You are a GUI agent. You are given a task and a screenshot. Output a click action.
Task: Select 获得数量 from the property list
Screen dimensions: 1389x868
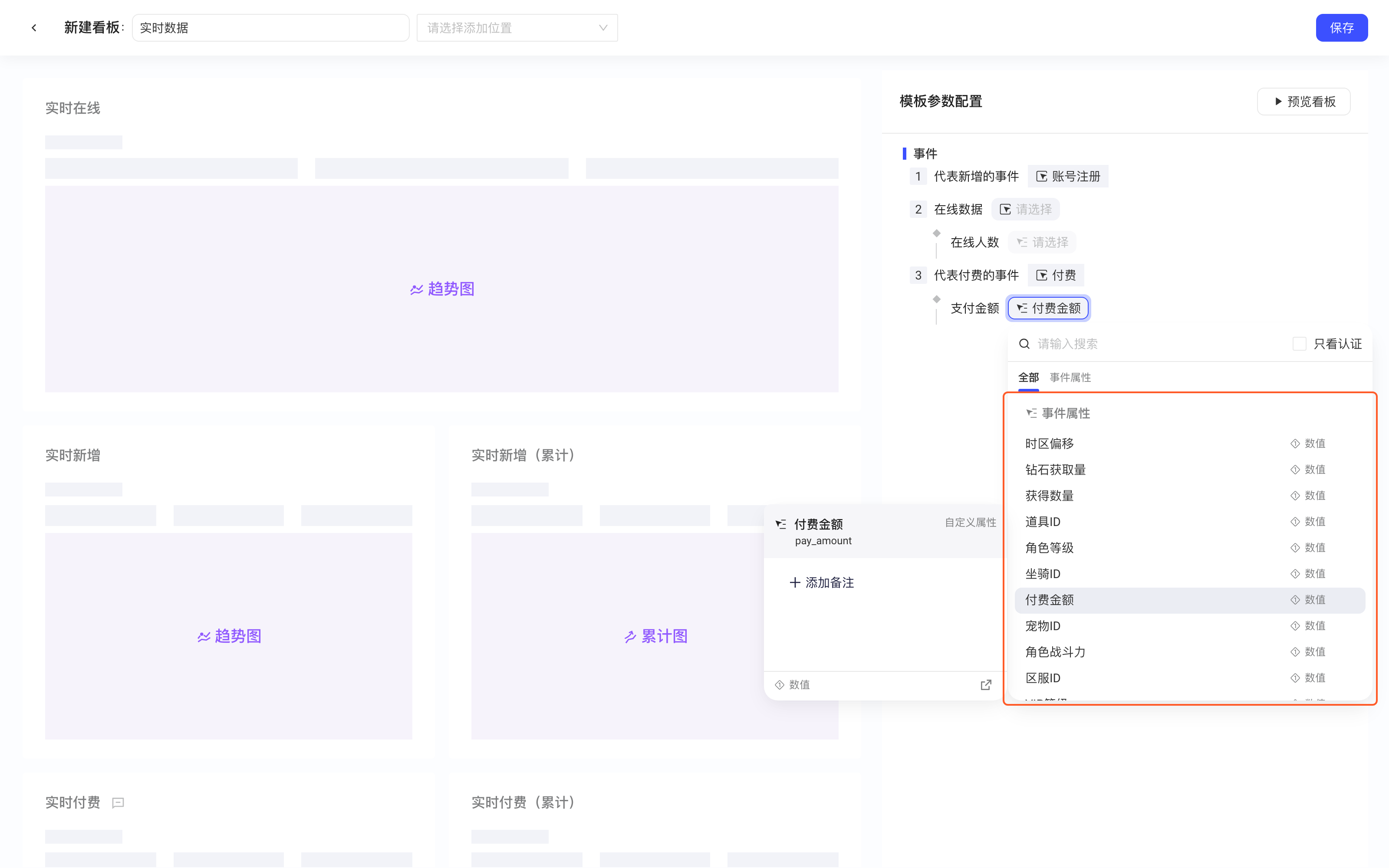[1190, 496]
